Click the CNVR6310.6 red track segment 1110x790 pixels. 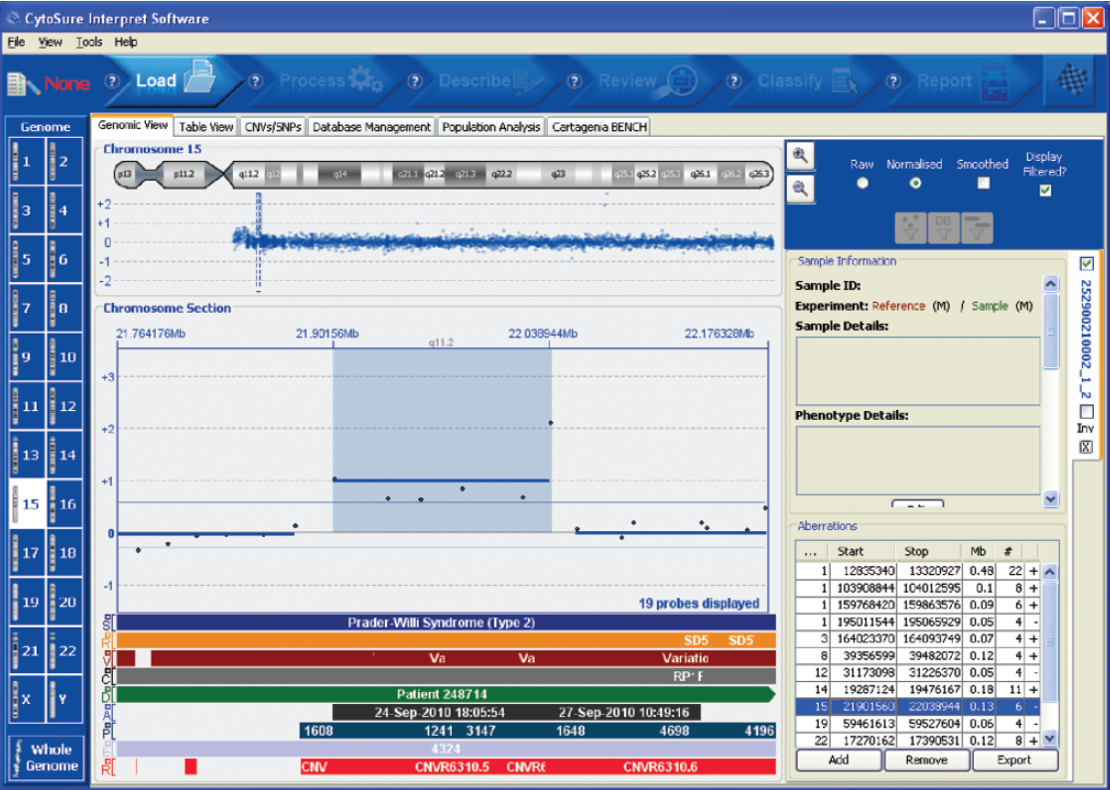coord(660,767)
